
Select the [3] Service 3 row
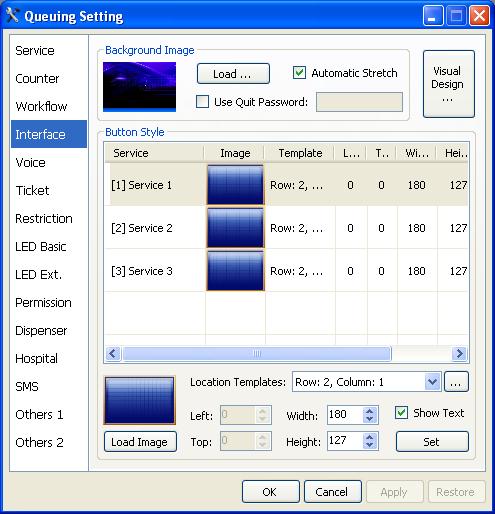point(286,271)
